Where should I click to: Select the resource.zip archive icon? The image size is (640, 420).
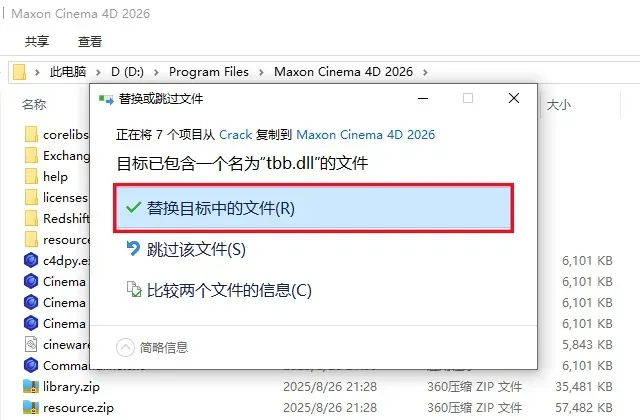click(x=31, y=407)
